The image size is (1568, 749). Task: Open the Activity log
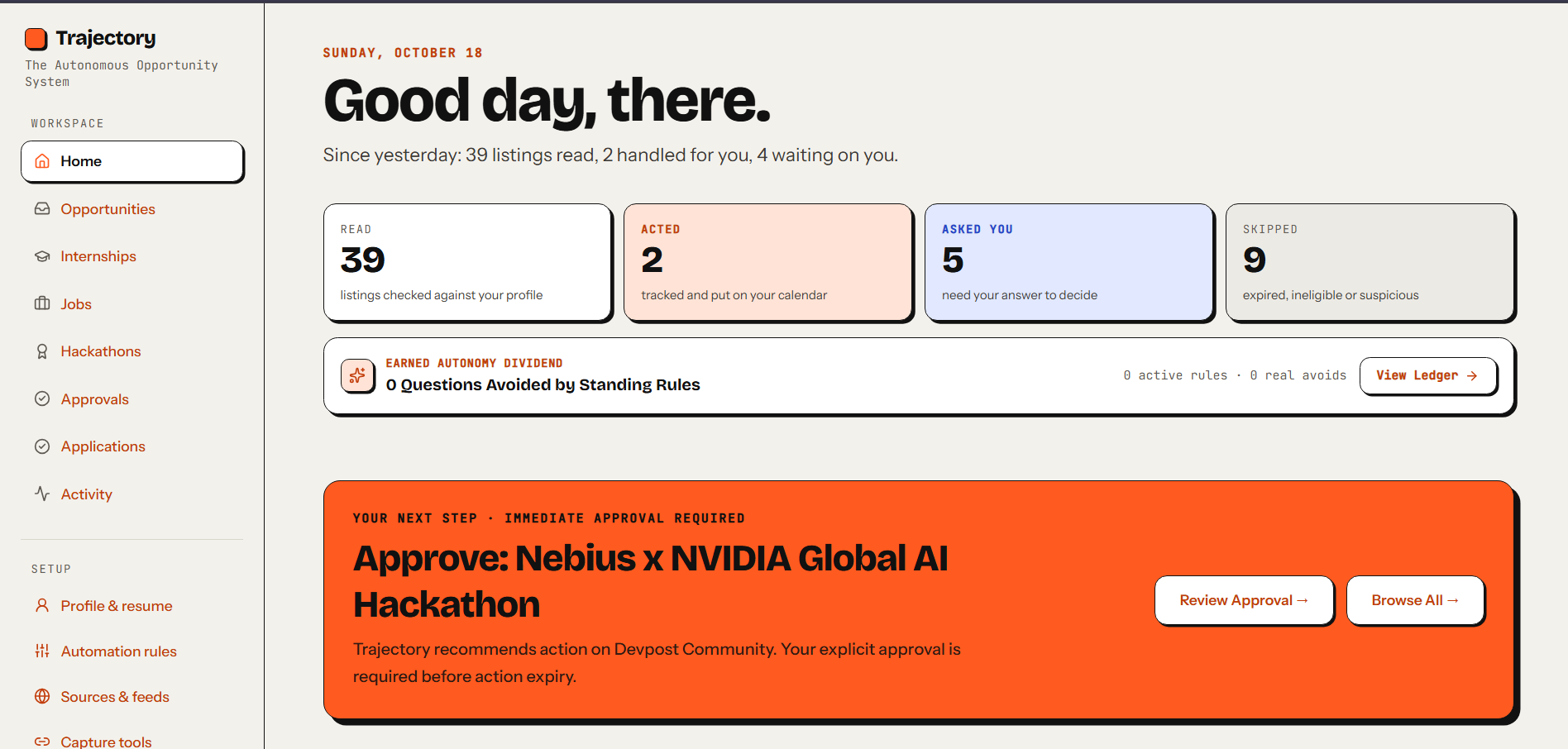pyautogui.click(x=132, y=494)
